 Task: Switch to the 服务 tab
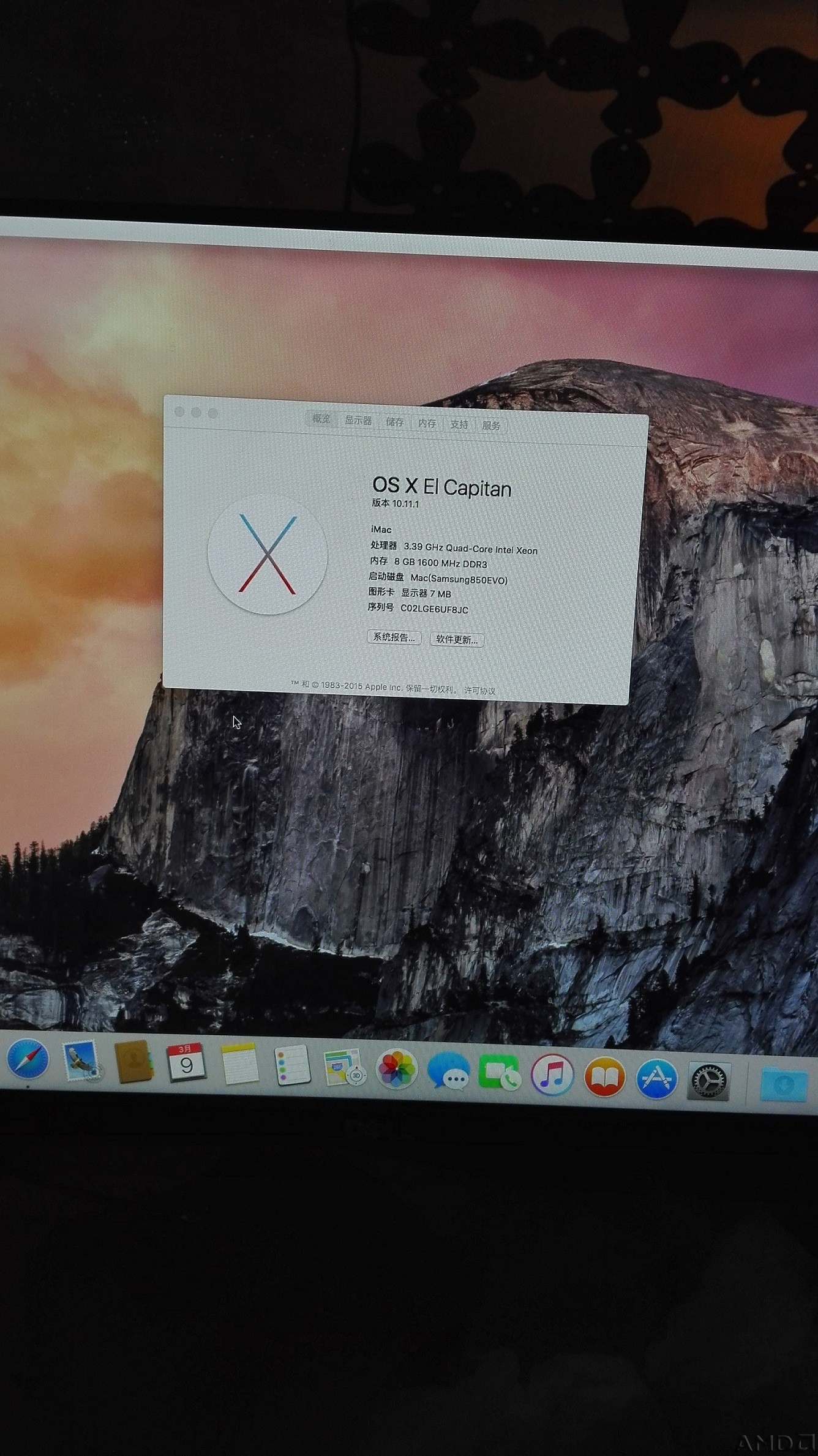[491, 426]
